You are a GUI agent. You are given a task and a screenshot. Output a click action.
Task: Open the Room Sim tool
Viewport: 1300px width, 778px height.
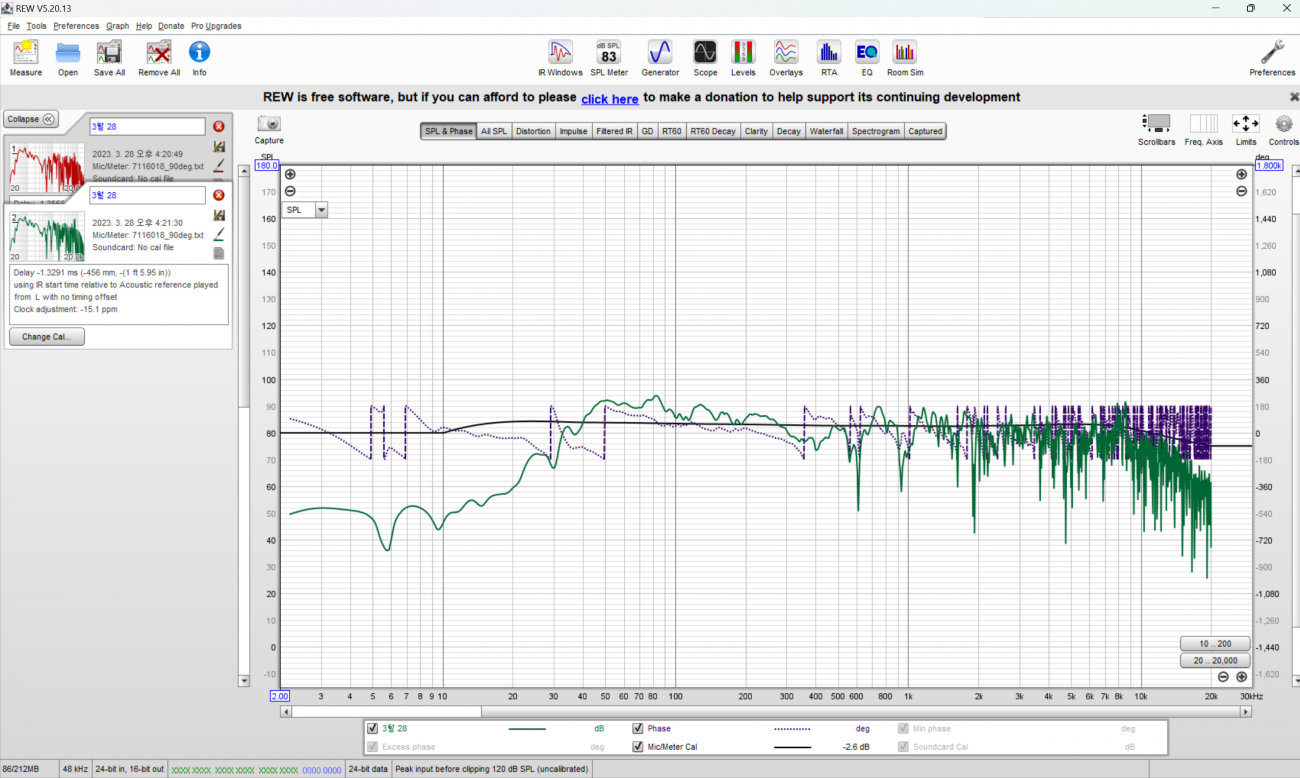(x=905, y=58)
